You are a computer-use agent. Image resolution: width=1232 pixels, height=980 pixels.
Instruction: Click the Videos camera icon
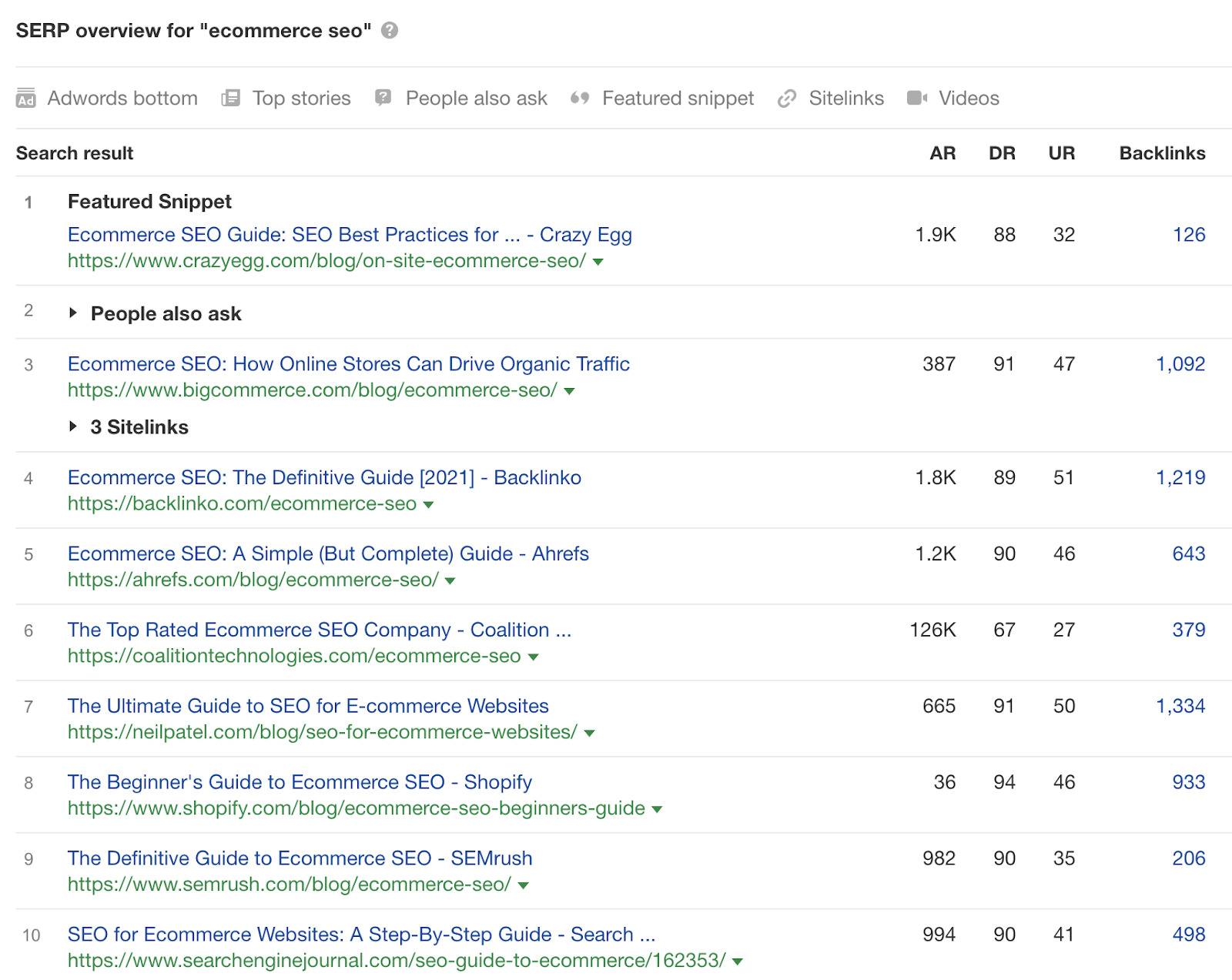[x=916, y=98]
